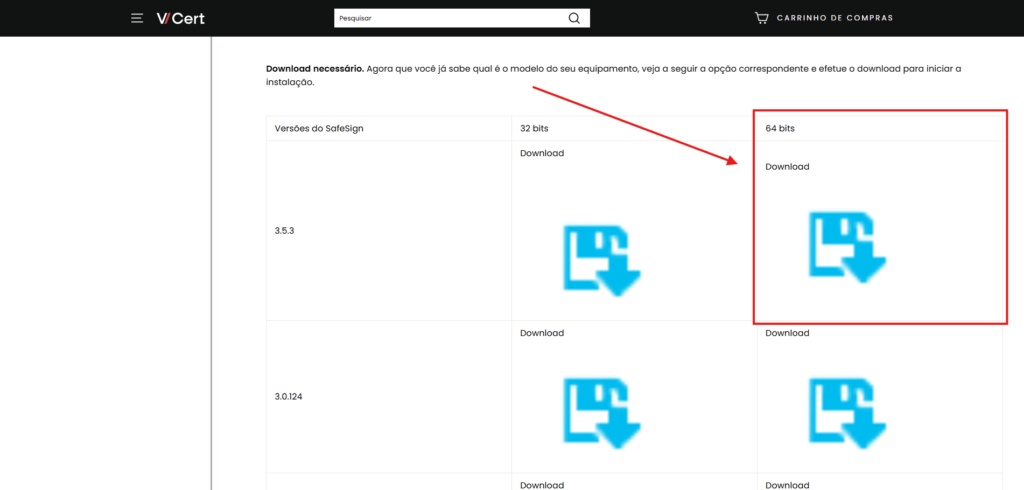Click the 3.0.124 64 bits download icon

pyautogui.click(x=848, y=414)
